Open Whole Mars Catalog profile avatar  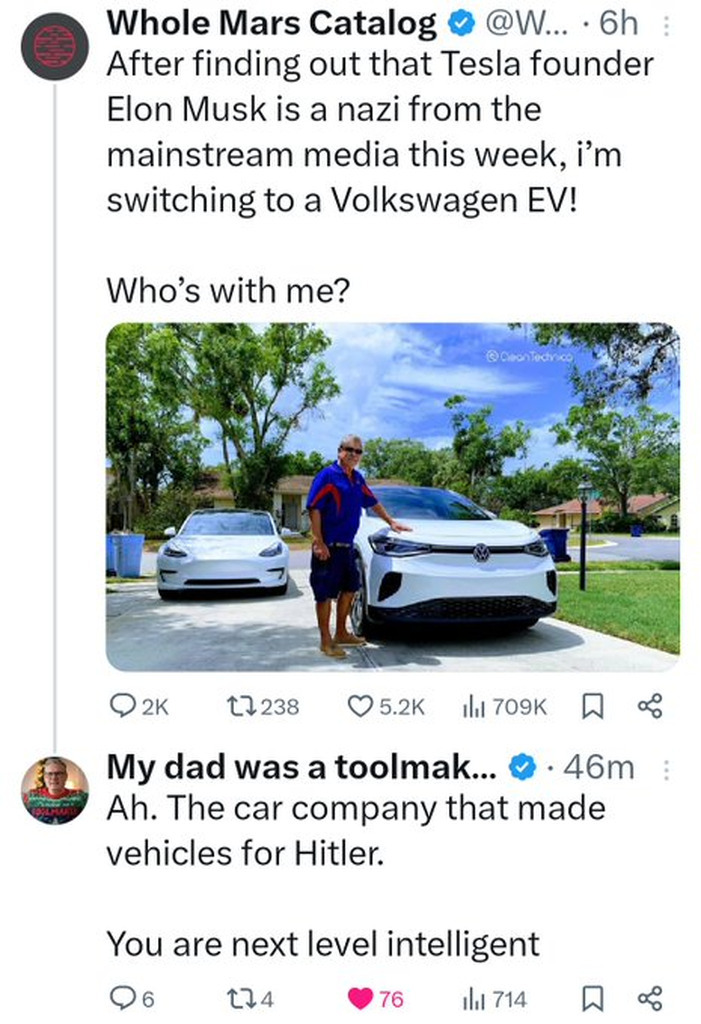pos(56,47)
